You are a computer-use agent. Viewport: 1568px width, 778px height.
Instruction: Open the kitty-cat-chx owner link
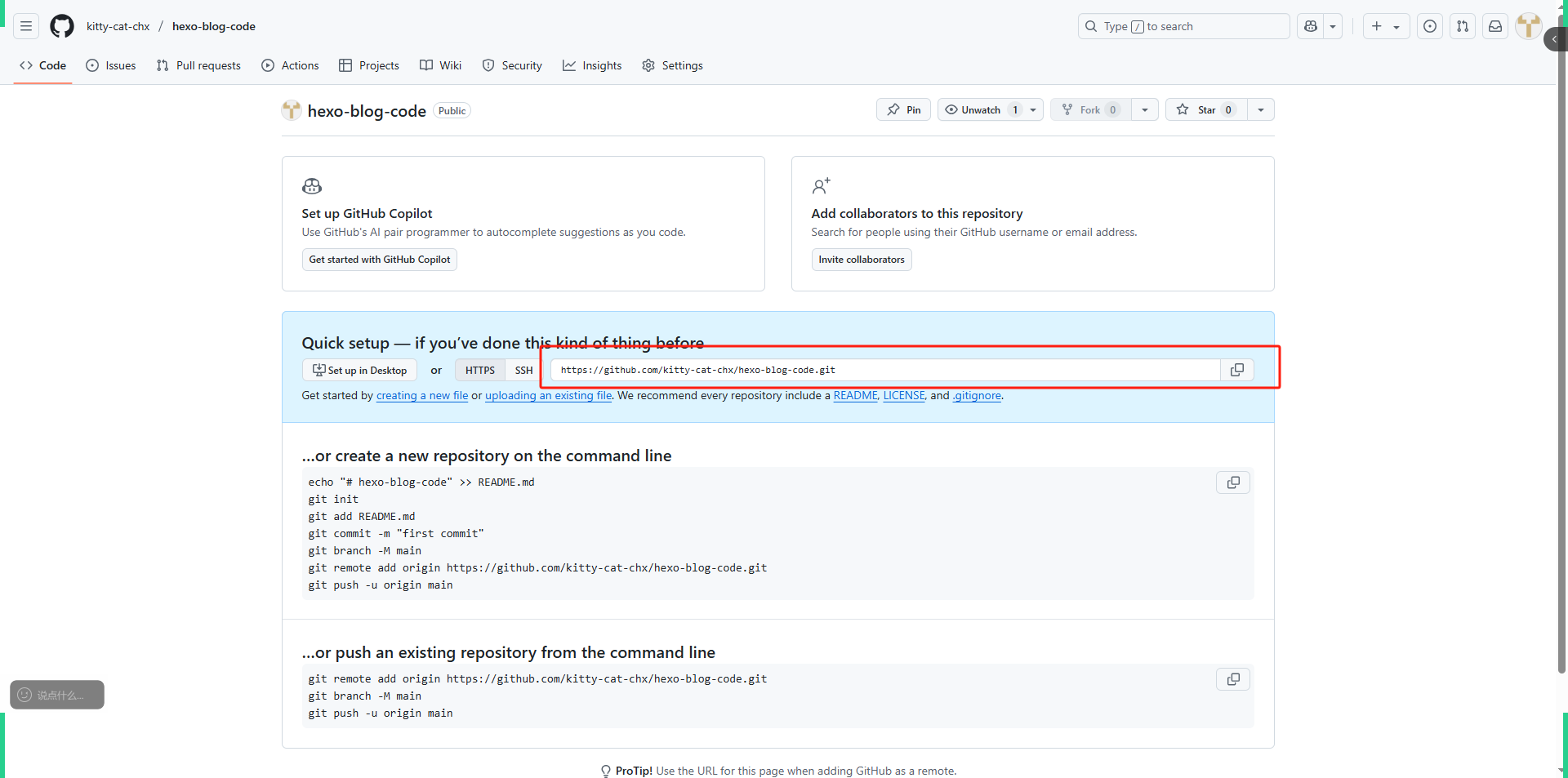click(x=118, y=26)
